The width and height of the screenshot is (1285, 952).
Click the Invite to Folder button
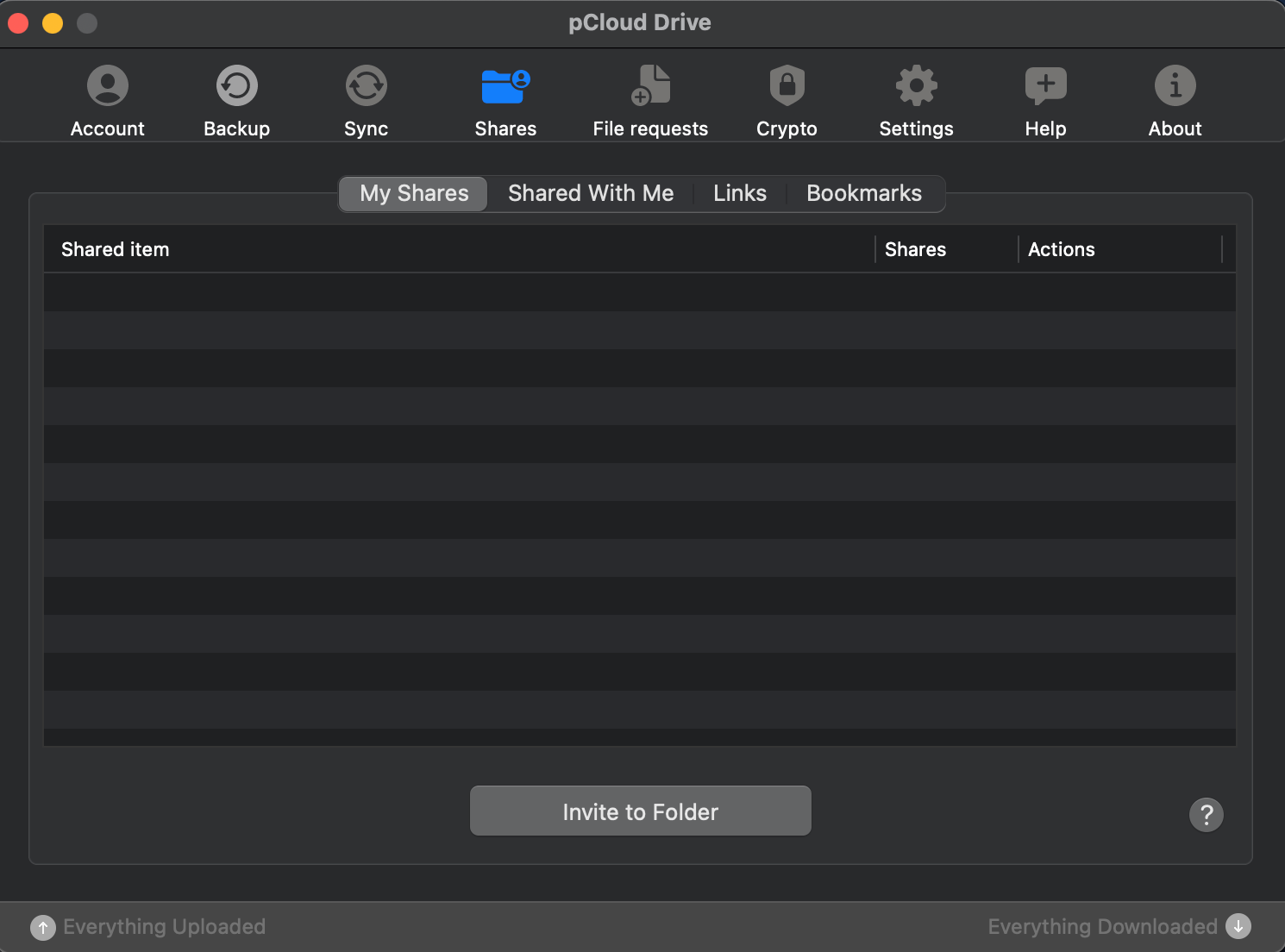(x=641, y=811)
